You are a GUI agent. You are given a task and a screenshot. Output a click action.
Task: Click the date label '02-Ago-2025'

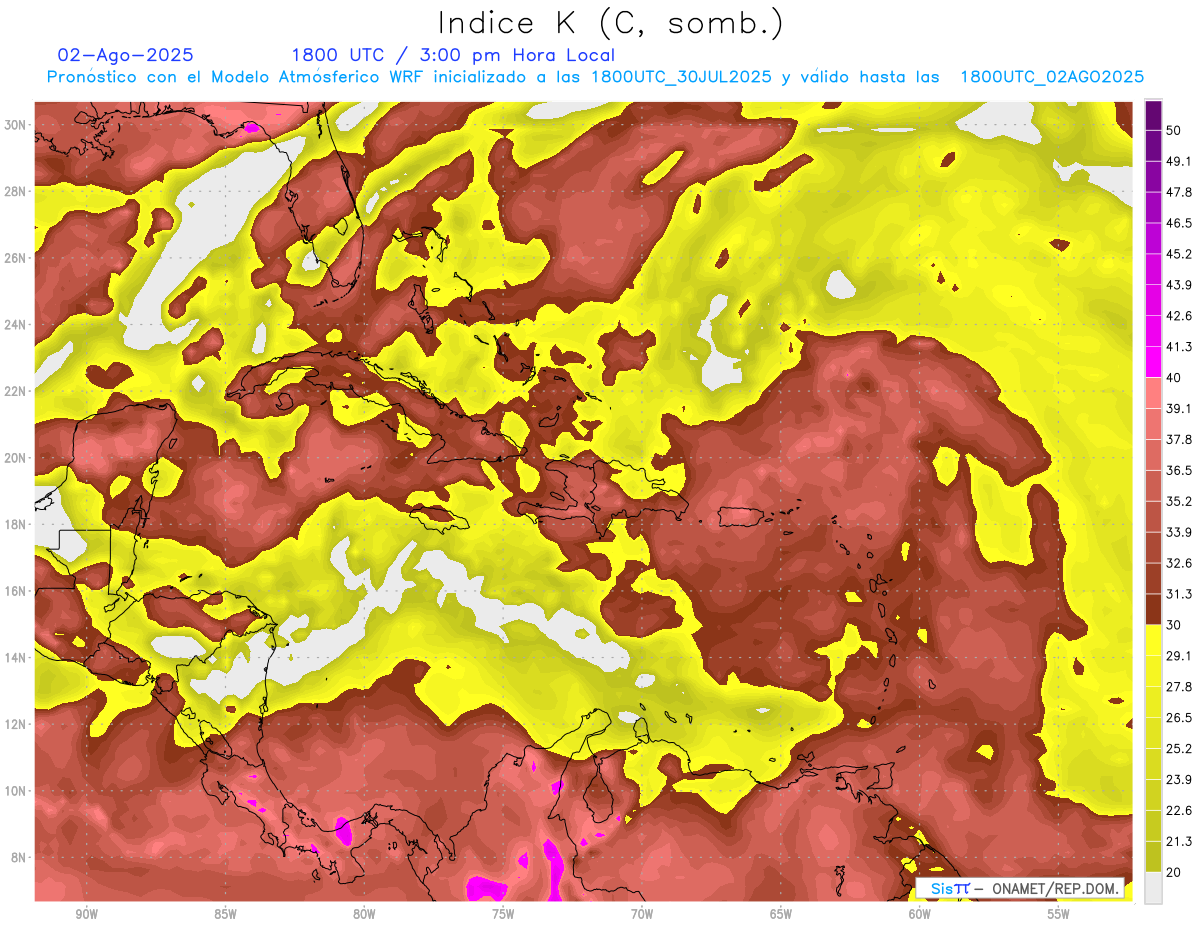[x=126, y=55]
